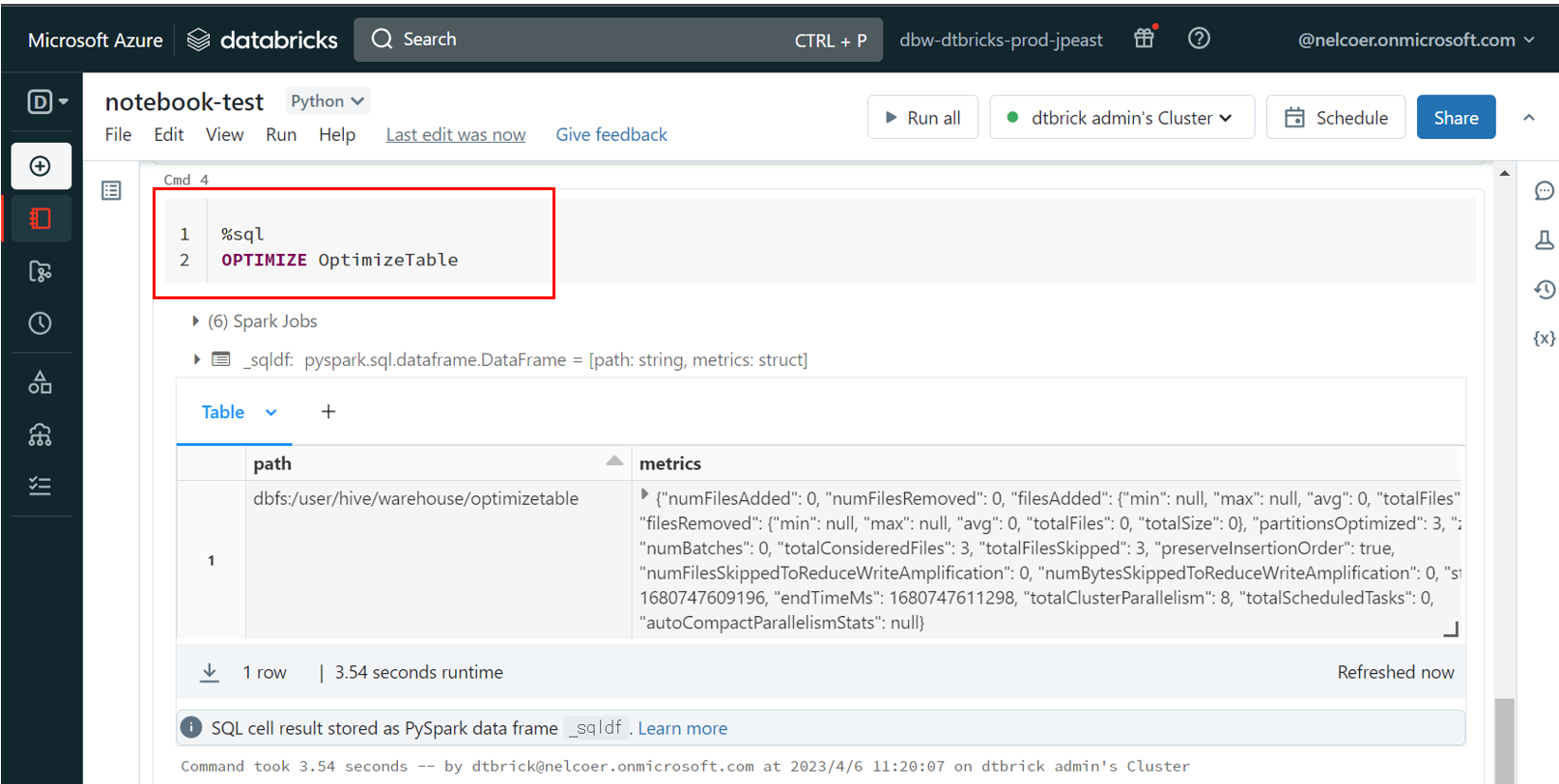The height and width of the screenshot is (784, 1559).
Task: Select the Table results tab
Action: click(223, 412)
